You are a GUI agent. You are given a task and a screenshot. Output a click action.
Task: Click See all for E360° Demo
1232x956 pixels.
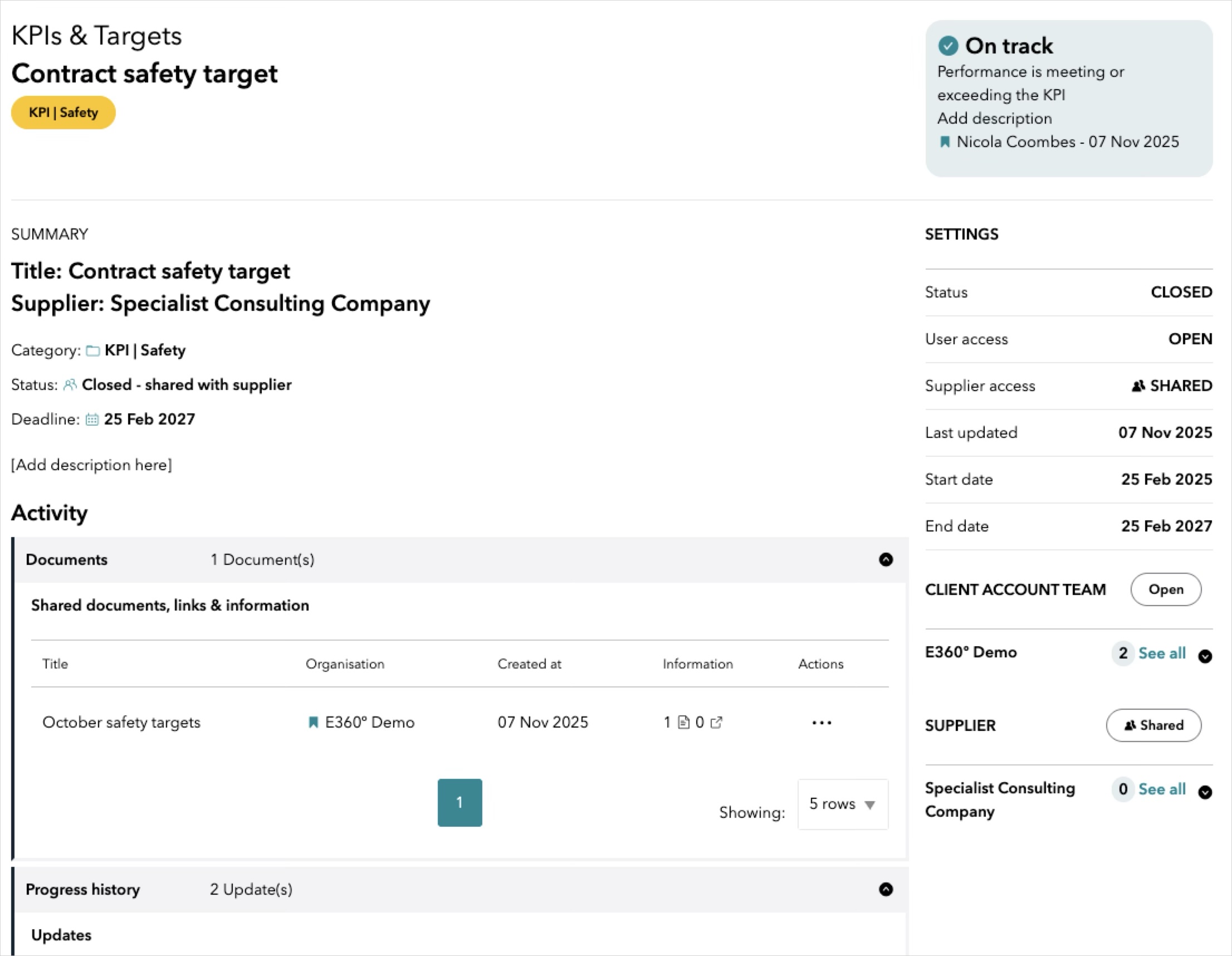1161,653
